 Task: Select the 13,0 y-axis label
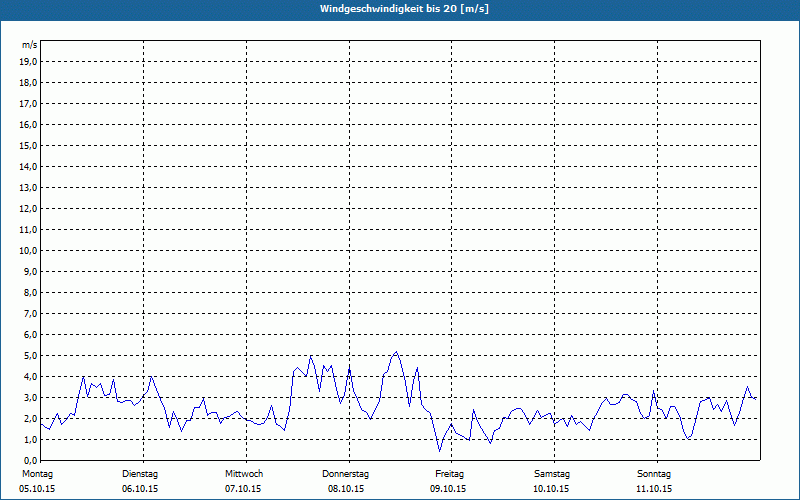28,188
